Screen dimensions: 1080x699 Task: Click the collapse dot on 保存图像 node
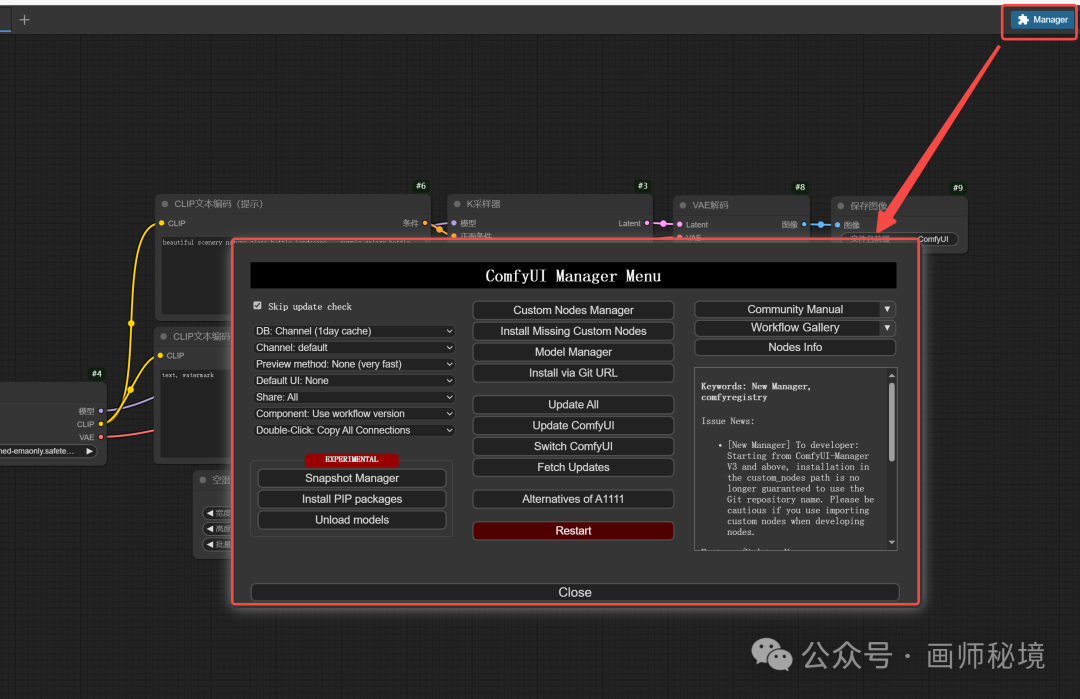[x=841, y=206]
